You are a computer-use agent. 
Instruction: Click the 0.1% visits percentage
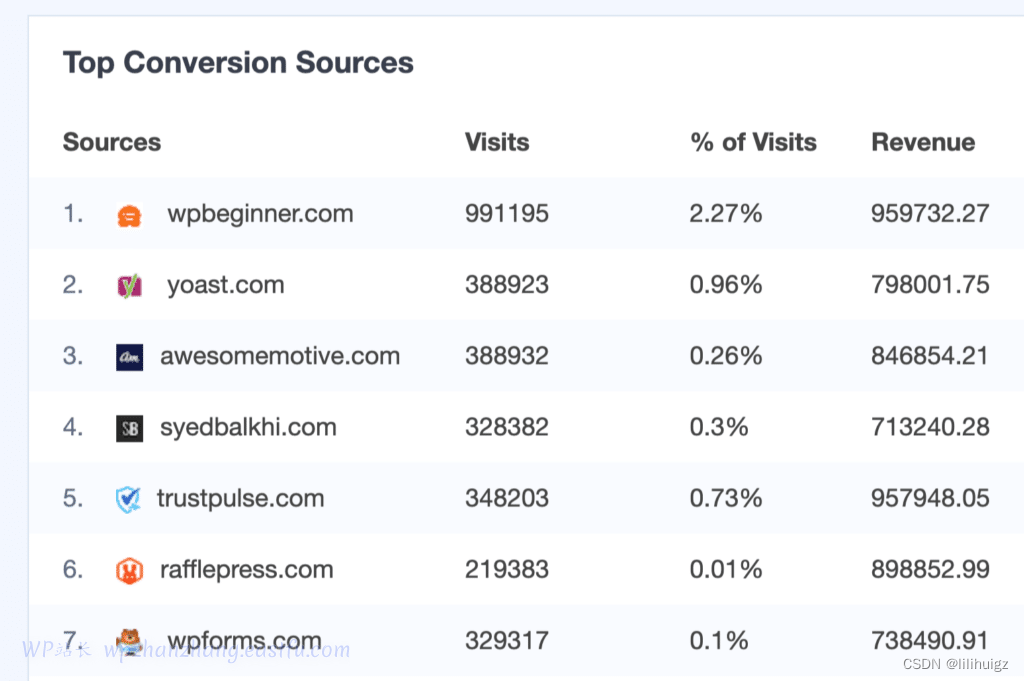718,641
